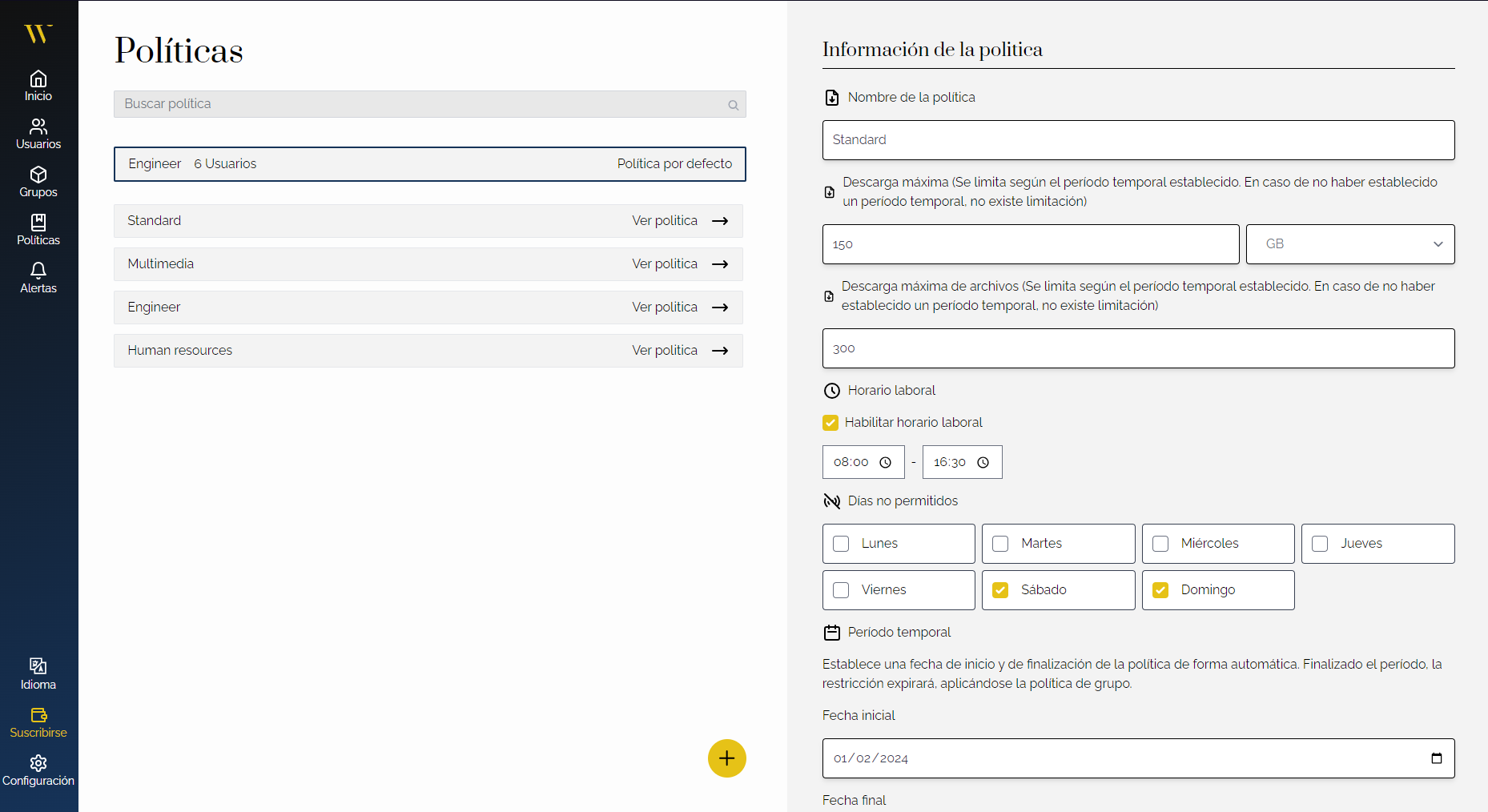1488x812 pixels.
Task: View the Human resources policy
Action: point(428,351)
